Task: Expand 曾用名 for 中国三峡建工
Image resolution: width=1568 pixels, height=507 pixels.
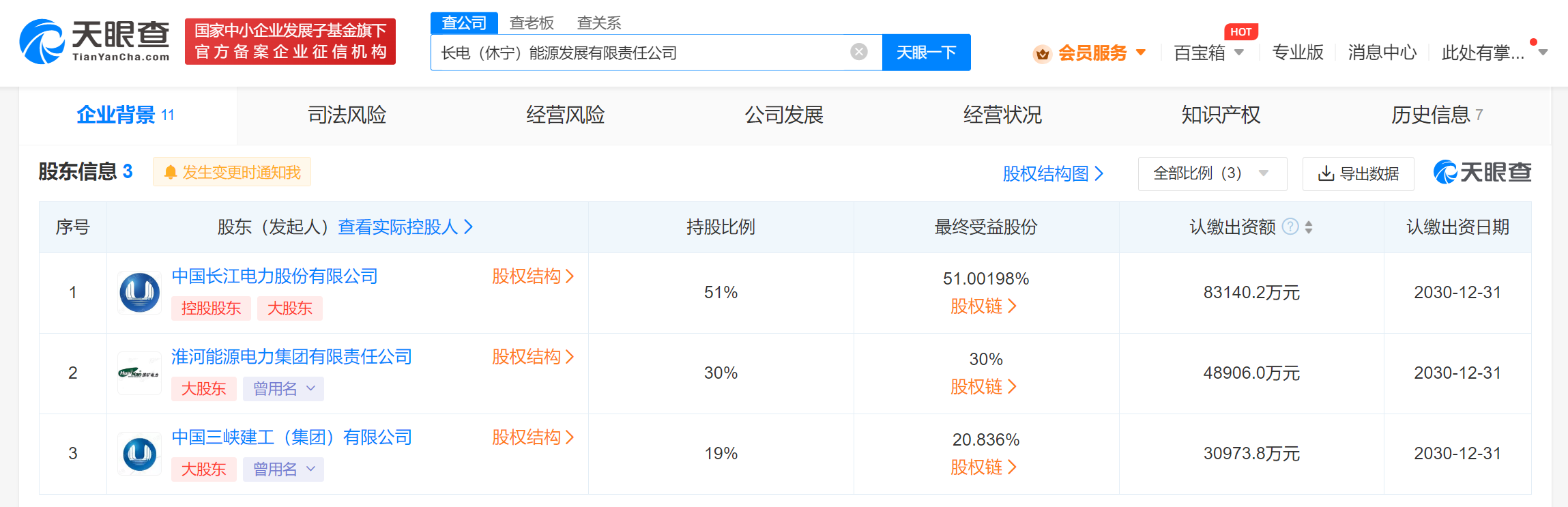Action: click(x=283, y=469)
